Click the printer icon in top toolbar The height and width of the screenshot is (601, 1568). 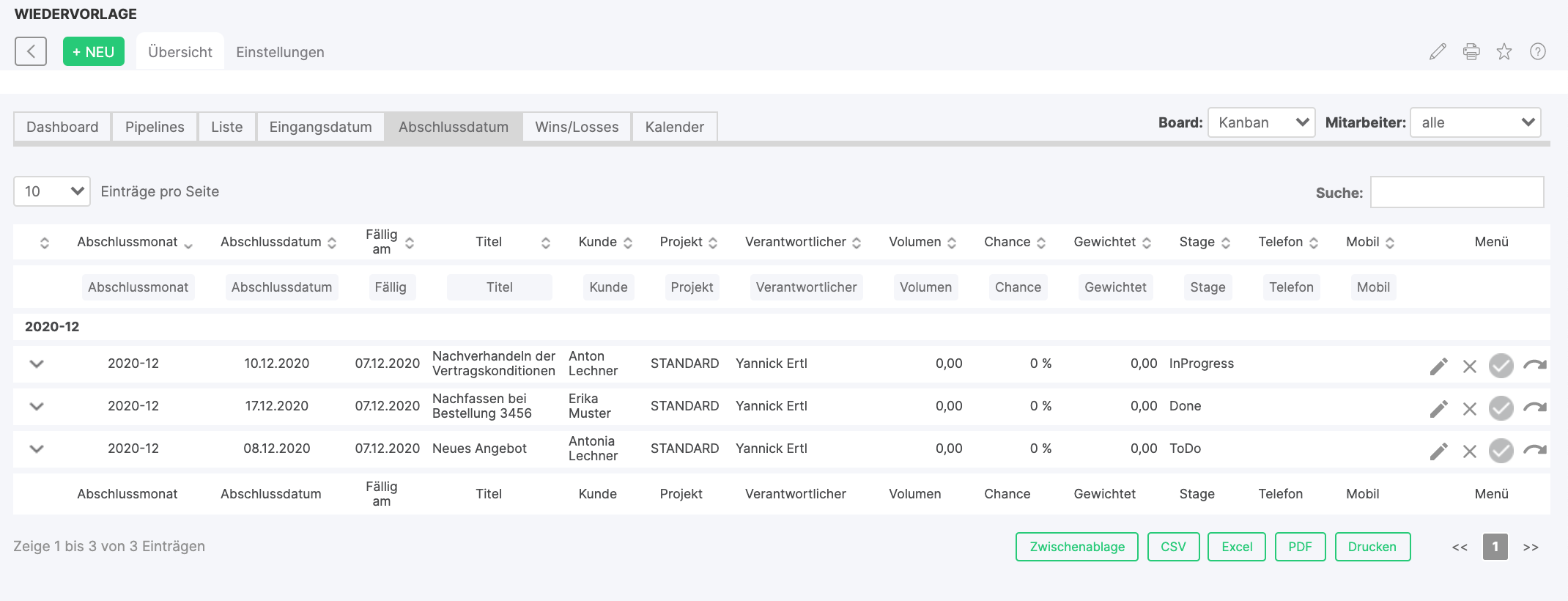click(1471, 52)
